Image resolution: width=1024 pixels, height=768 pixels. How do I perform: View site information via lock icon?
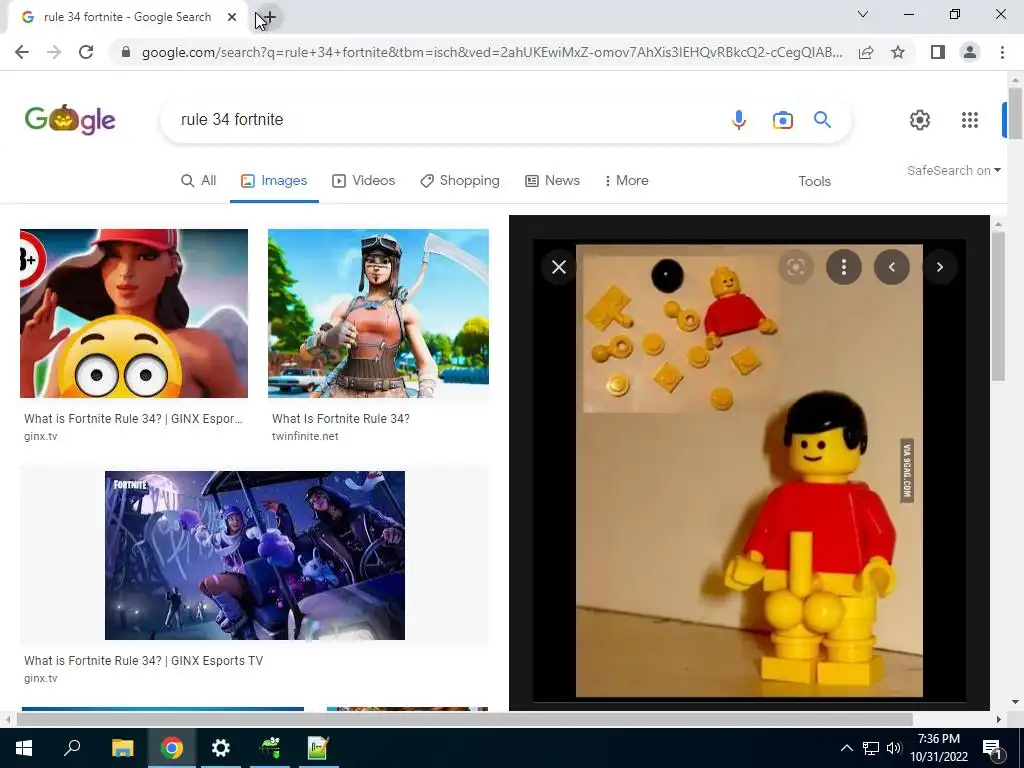[125, 52]
